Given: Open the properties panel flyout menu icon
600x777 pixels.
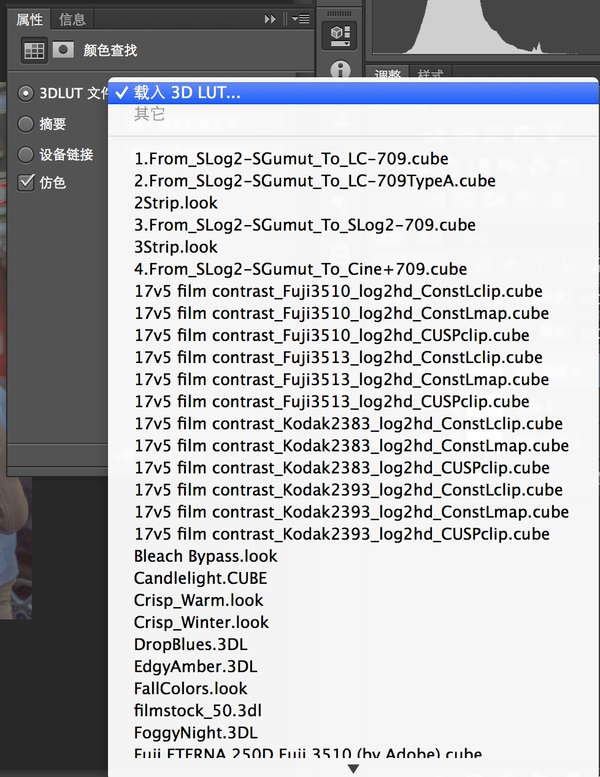Looking at the screenshot, I should click(301, 19).
